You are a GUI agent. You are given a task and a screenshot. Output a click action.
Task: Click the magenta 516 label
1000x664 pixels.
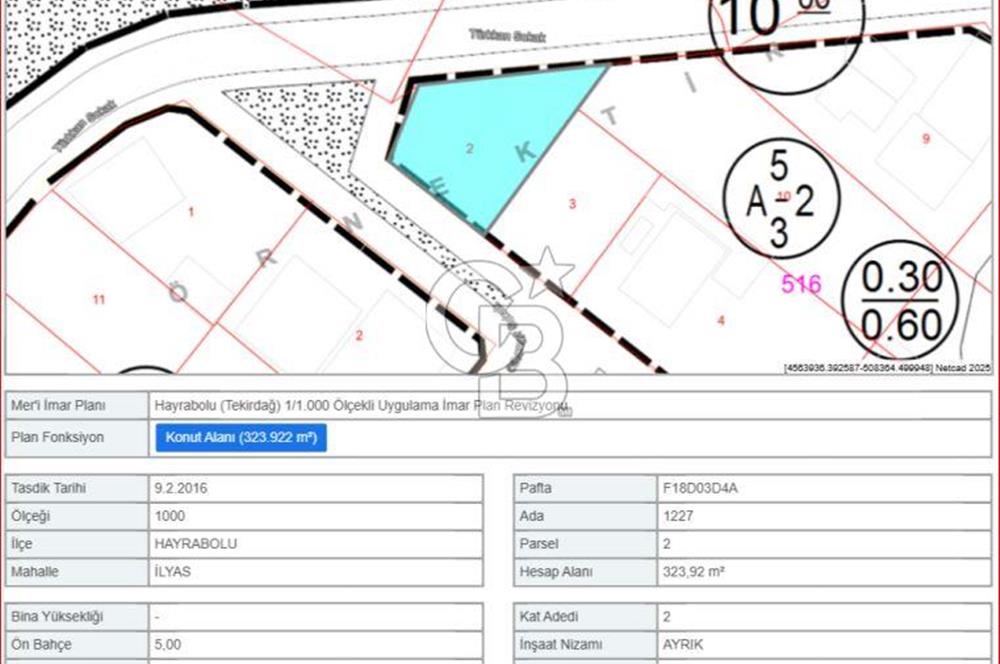tap(802, 284)
